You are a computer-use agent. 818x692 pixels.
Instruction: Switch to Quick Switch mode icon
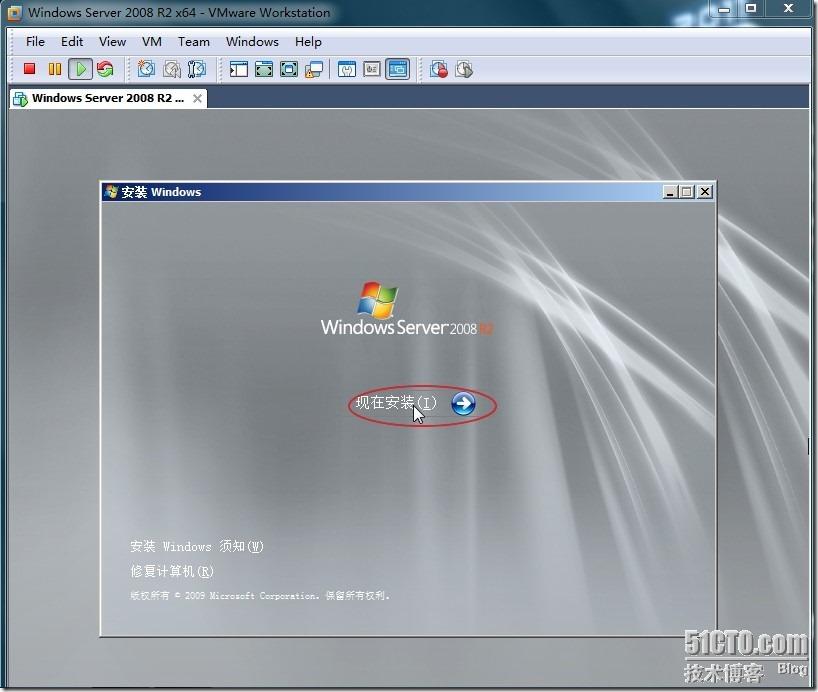pyautogui.click(x=264, y=69)
